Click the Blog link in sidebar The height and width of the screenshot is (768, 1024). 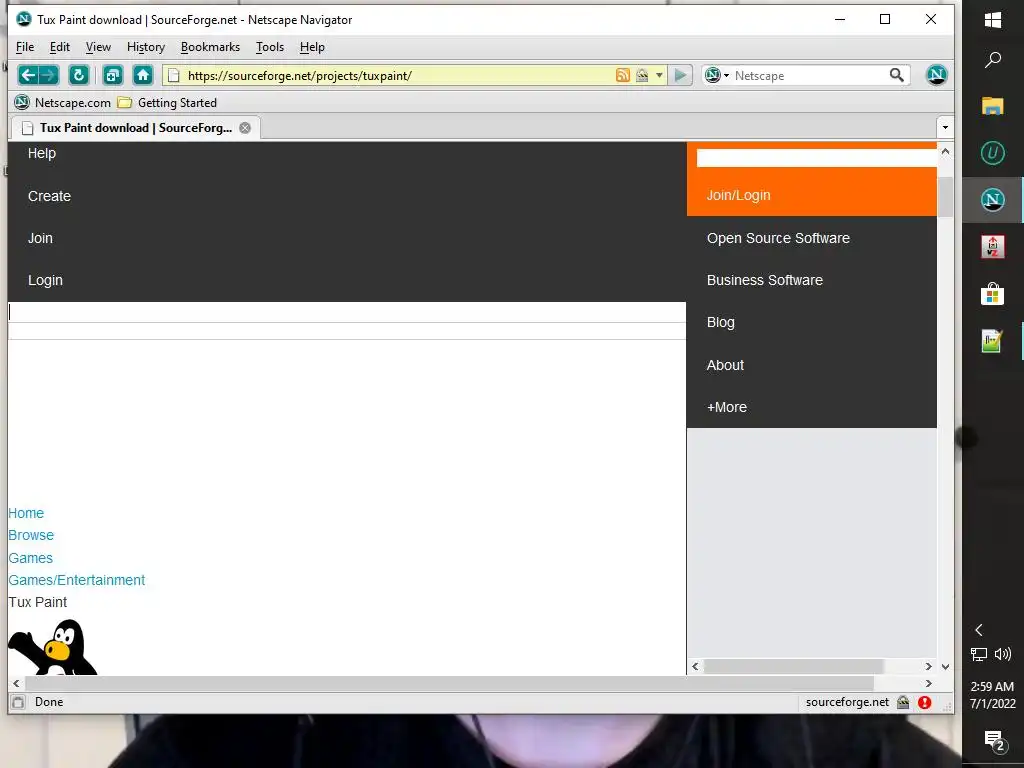point(720,323)
